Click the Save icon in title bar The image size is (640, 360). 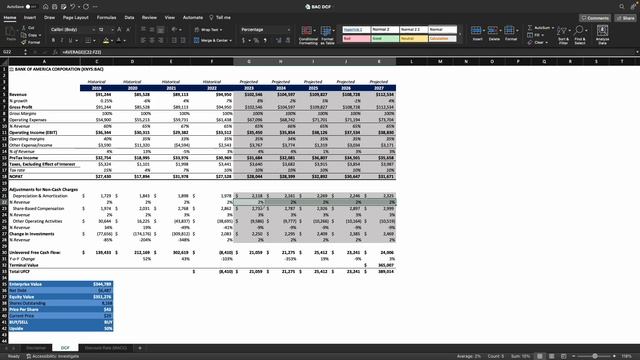click(x=54, y=7)
